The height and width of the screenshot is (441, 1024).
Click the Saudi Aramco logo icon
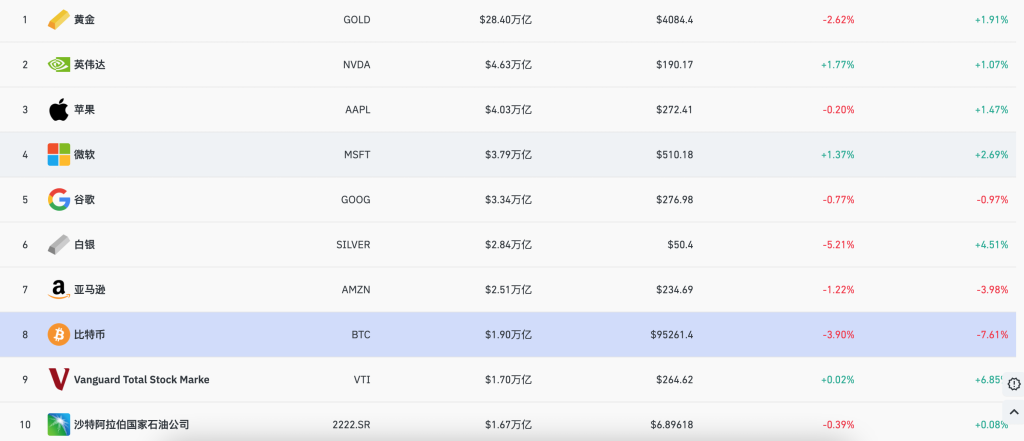coord(59,424)
